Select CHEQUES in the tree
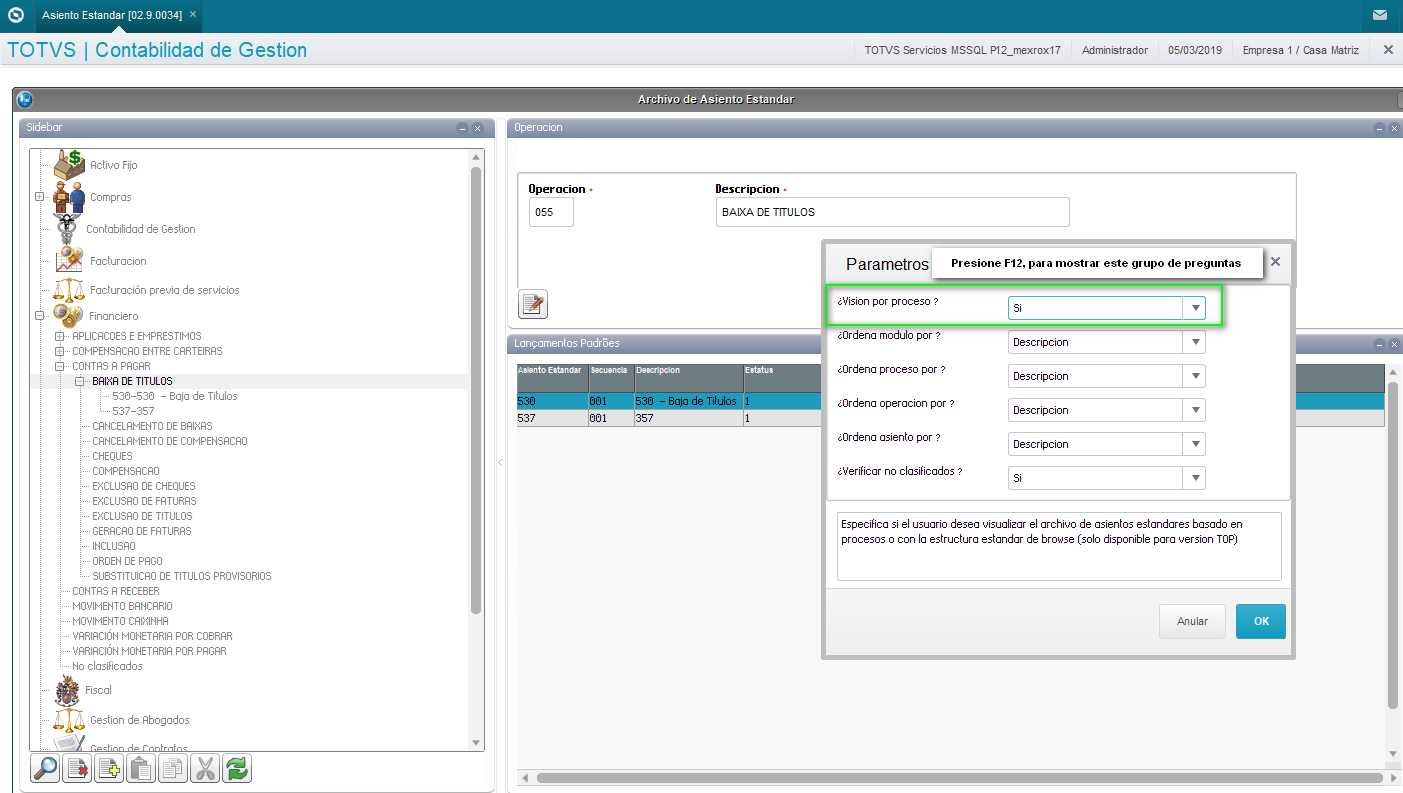 point(112,456)
